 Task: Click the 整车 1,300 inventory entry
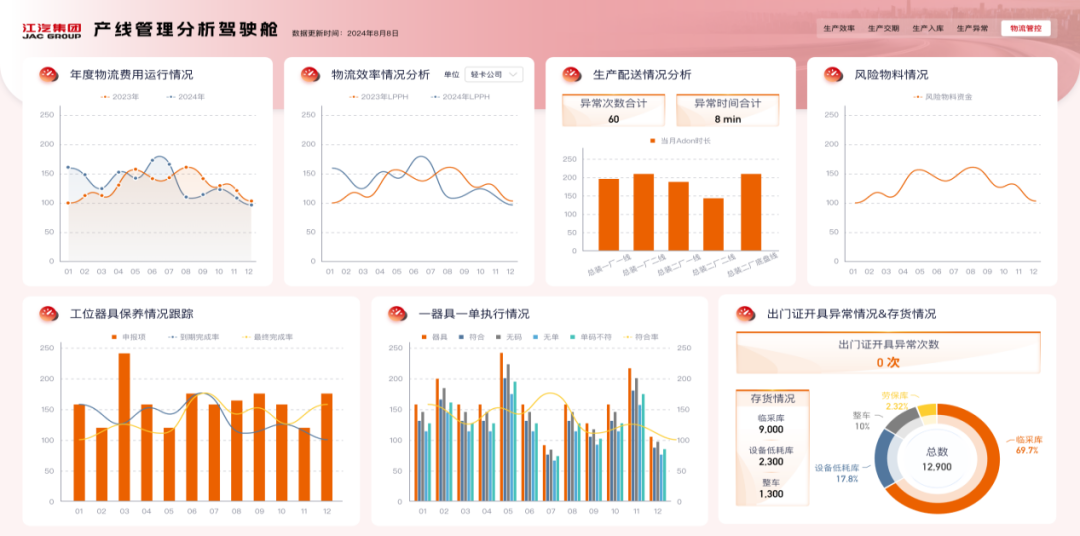(x=771, y=488)
